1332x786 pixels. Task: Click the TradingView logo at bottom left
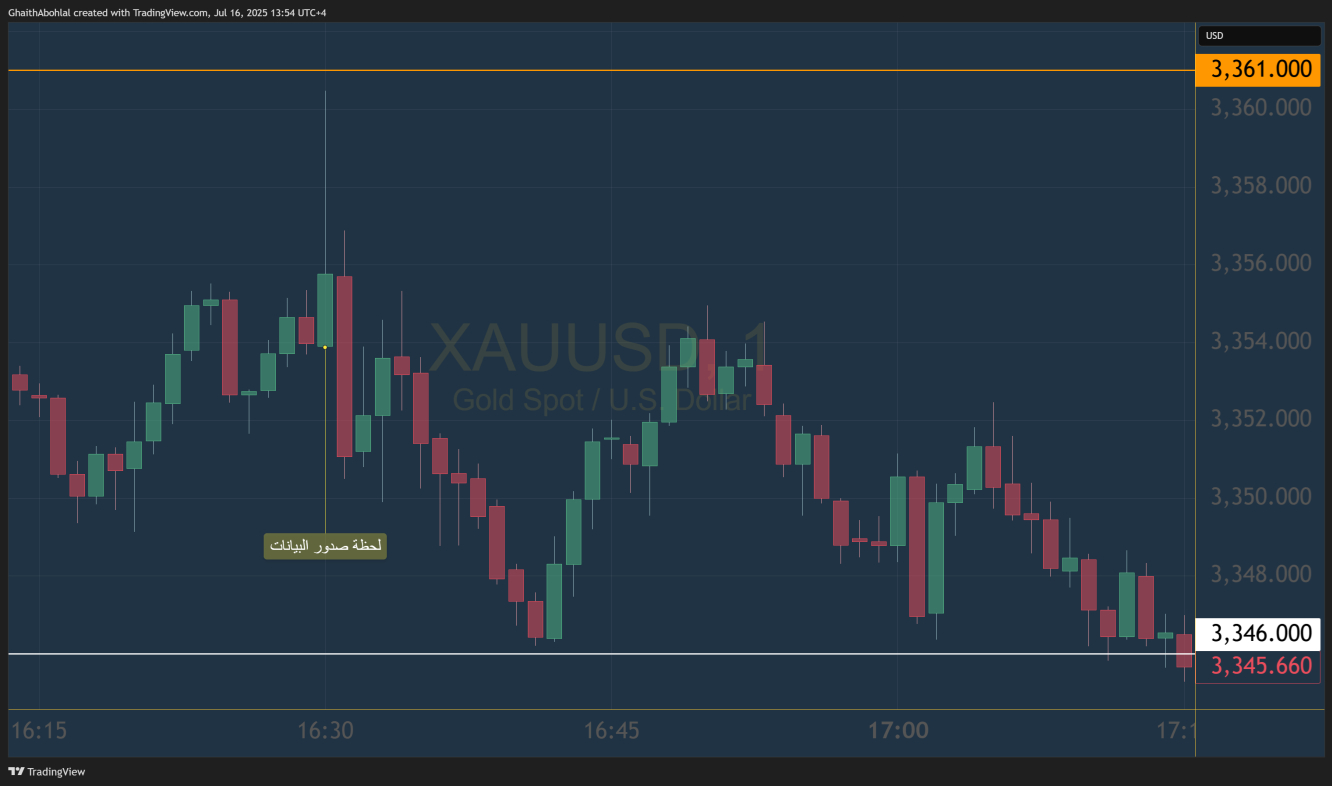pyautogui.click(x=47, y=771)
